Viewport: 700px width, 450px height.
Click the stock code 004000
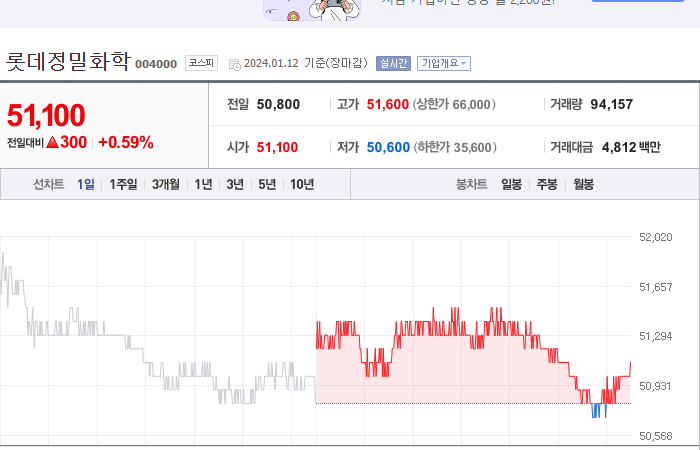156,64
